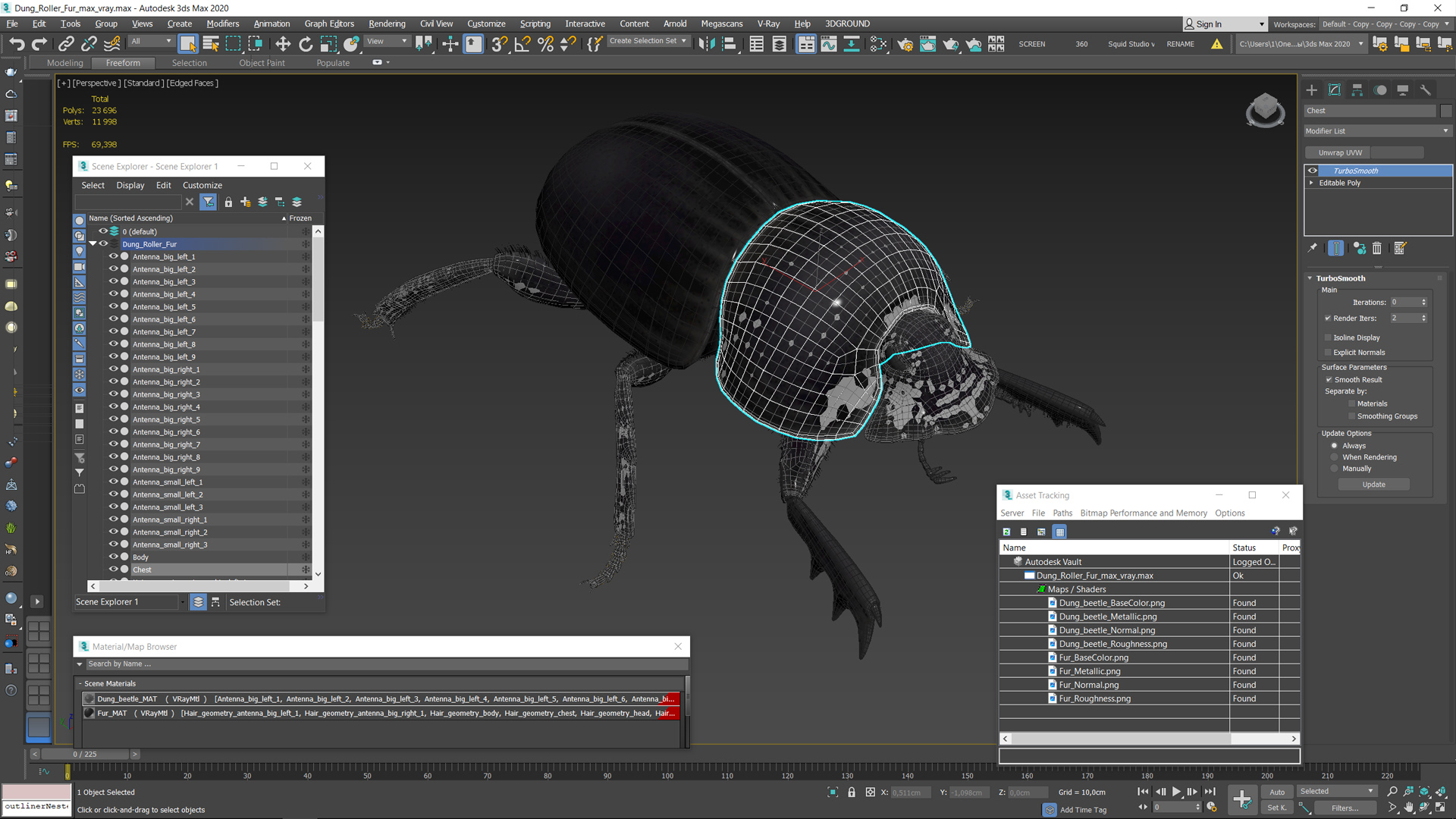Screen dimensions: 1456x819
Task: Click object color swatch beside Chest name
Action: click(1446, 111)
